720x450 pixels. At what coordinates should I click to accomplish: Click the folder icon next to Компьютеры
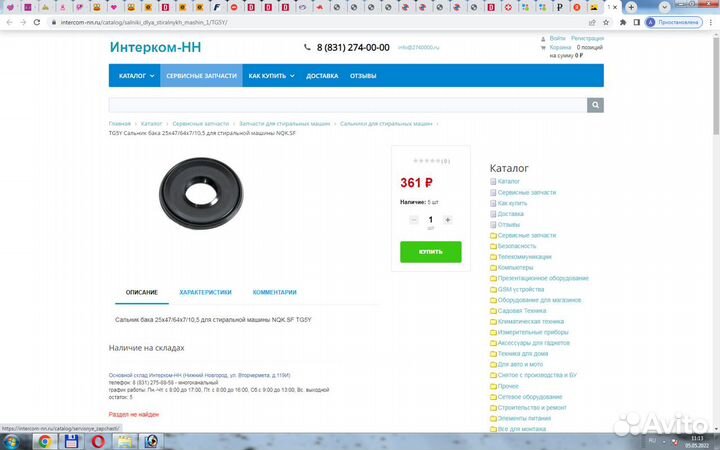(x=493, y=268)
